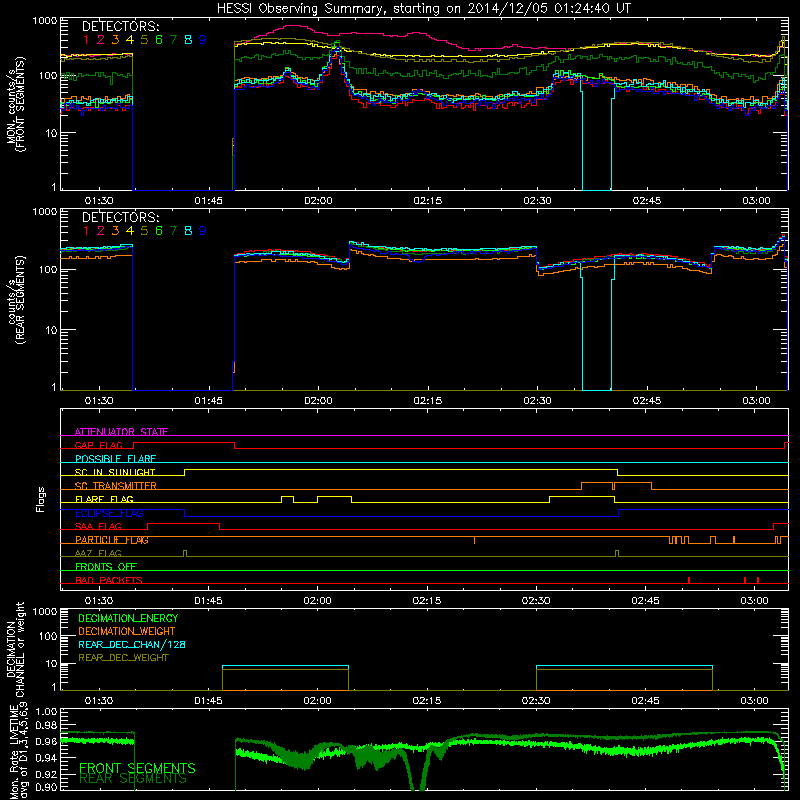Screen dimensions: 800x800
Task: Click the FLARE_FLAG label
Action: pyautogui.click(x=104, y=499)
